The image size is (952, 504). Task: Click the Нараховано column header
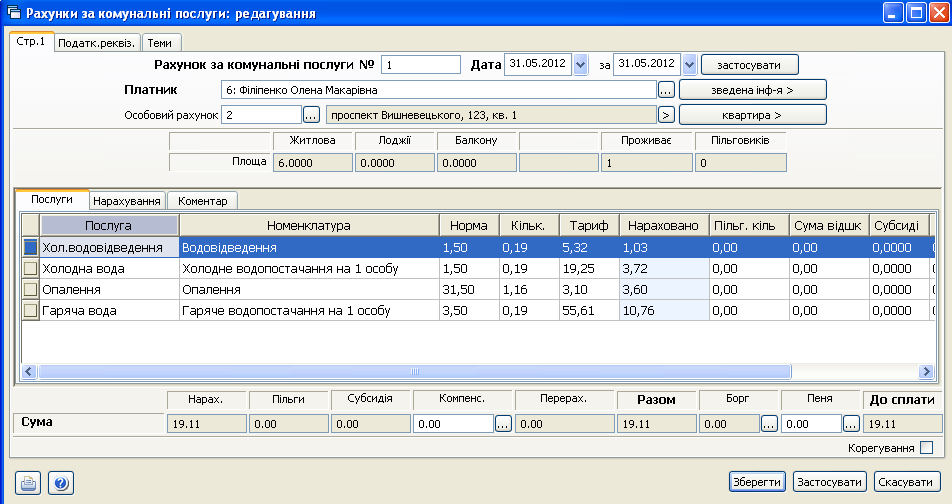(664, 225)
